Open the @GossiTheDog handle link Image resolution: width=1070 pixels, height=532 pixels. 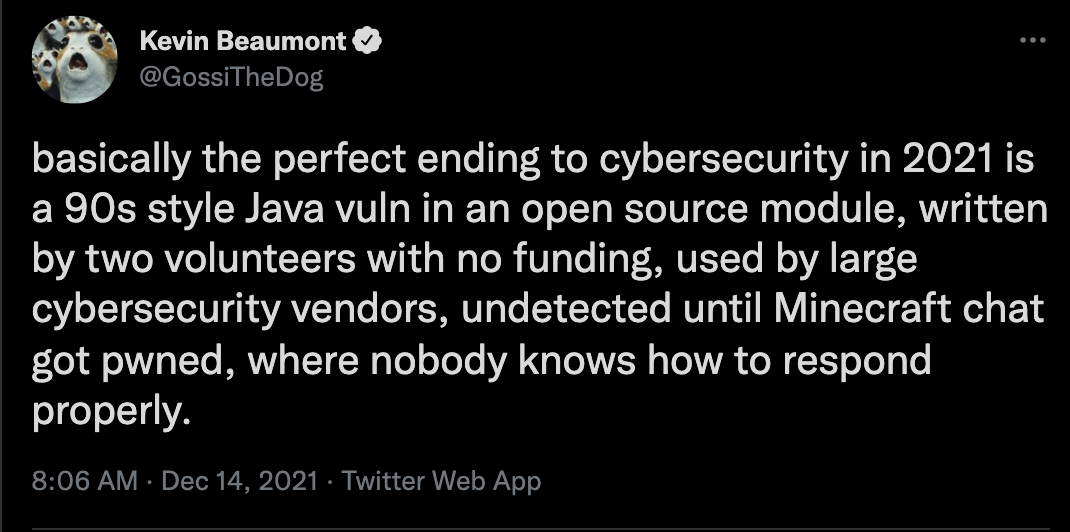tap(231, 78)
